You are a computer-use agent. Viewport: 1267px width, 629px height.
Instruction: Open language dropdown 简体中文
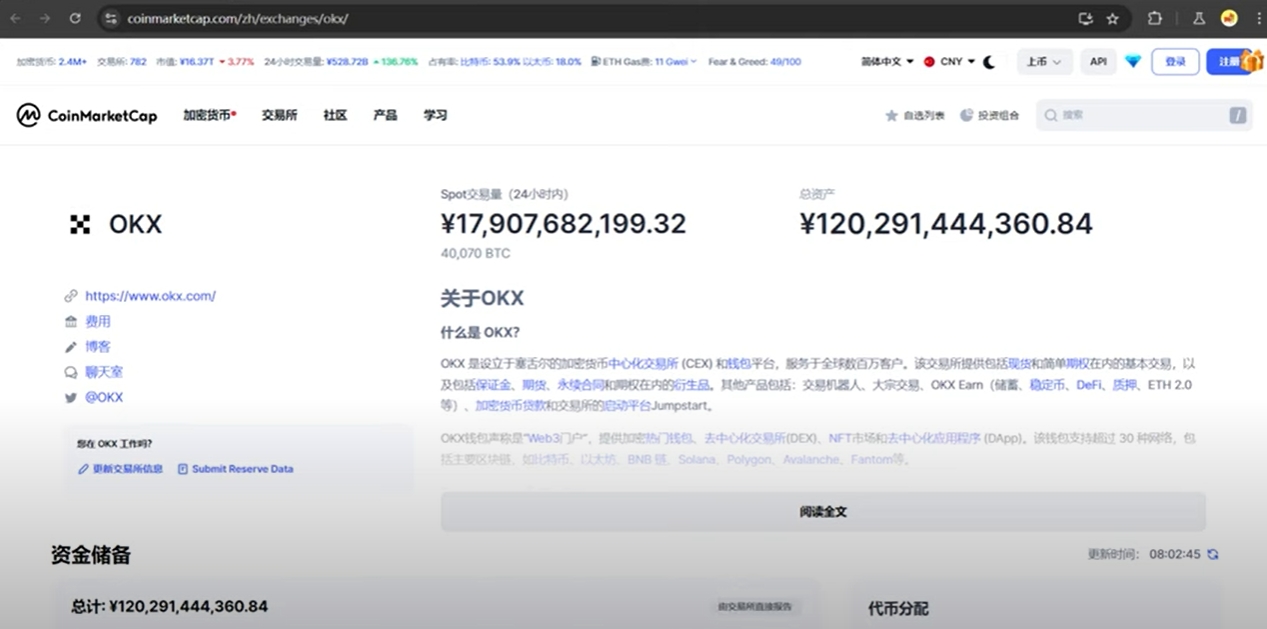click(887, 62)
